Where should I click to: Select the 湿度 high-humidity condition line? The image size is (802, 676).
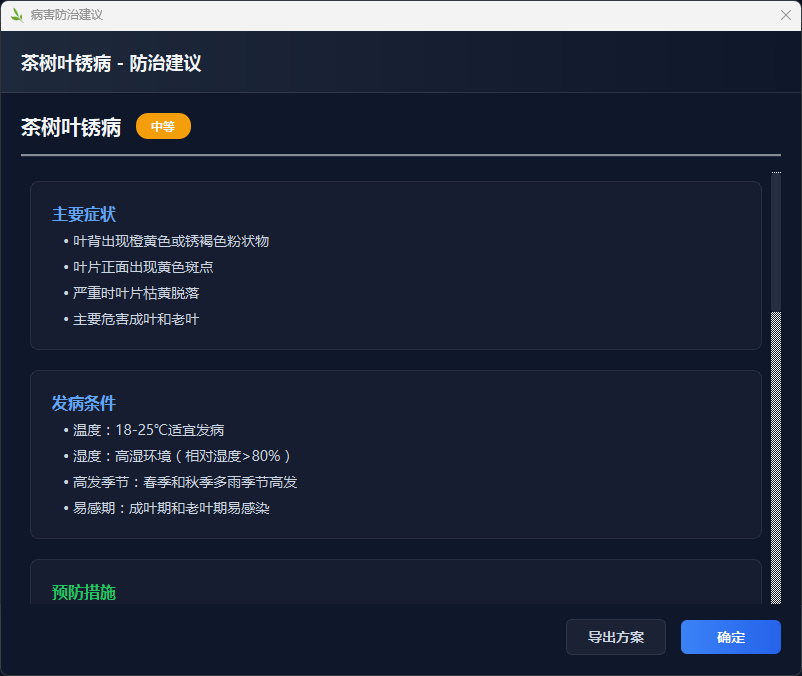coord(181,456)
